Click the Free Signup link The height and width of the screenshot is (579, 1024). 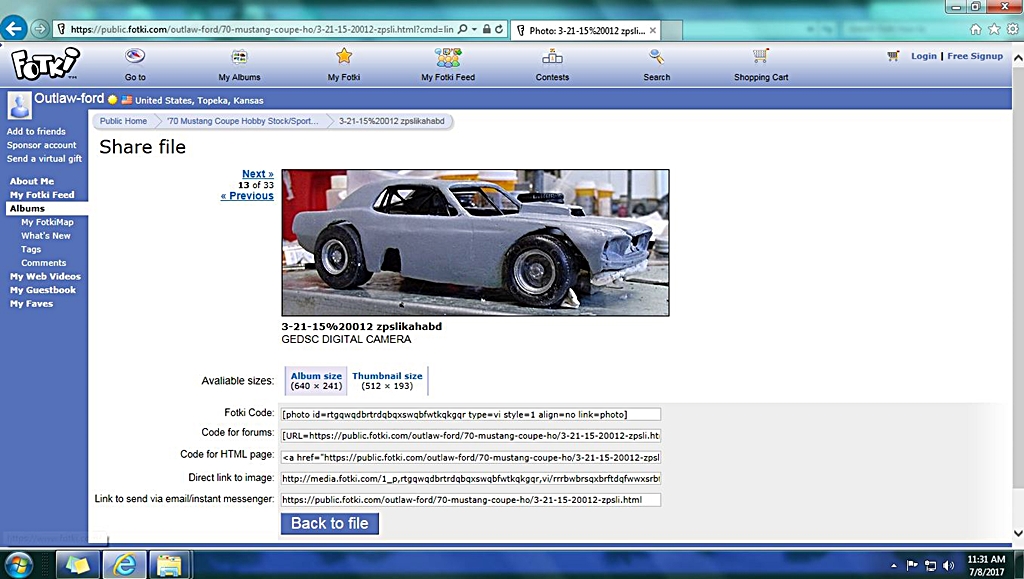pos(975,56)
